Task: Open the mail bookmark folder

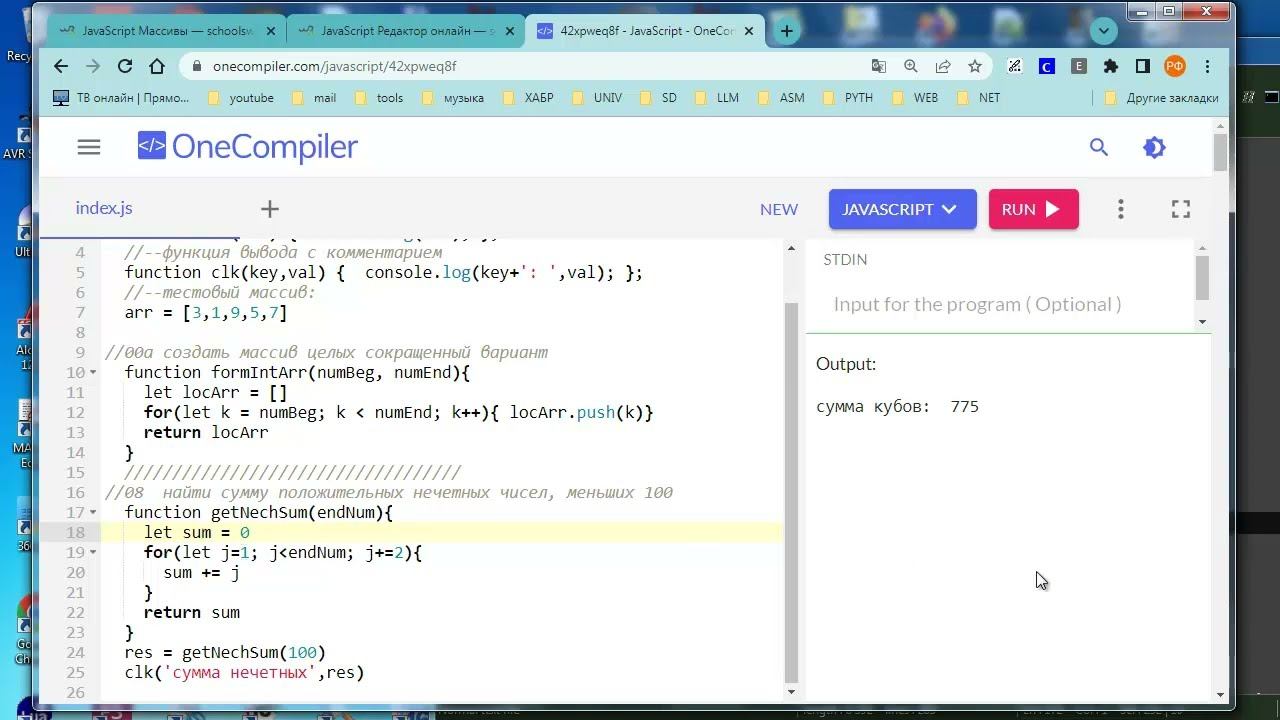Action: (x=314, y=98)
